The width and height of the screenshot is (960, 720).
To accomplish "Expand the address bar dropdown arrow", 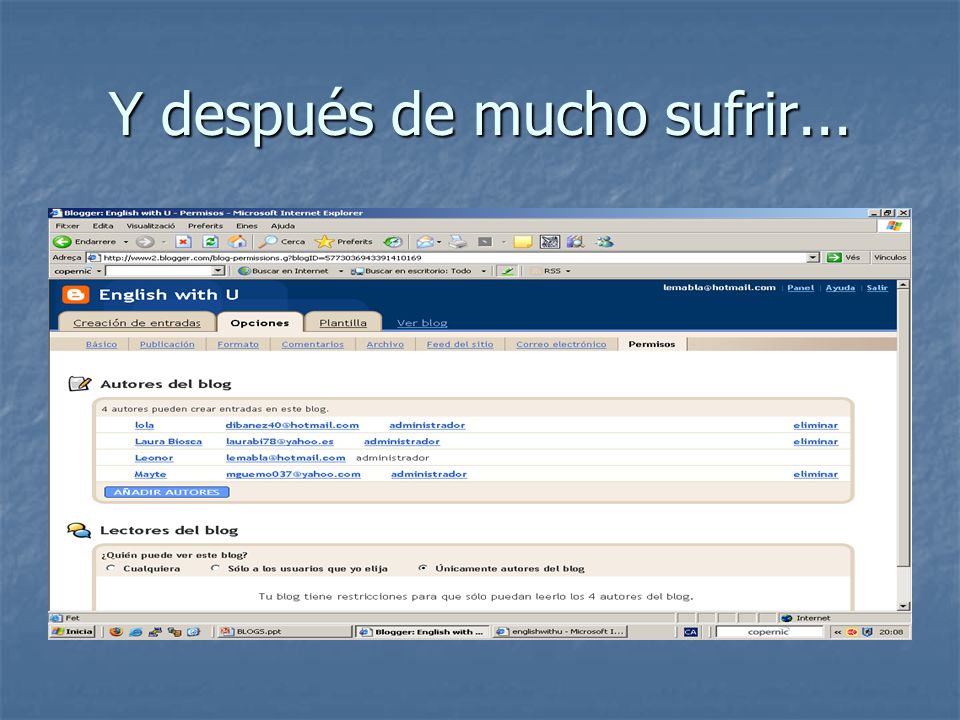I will (x=812, y=258).
